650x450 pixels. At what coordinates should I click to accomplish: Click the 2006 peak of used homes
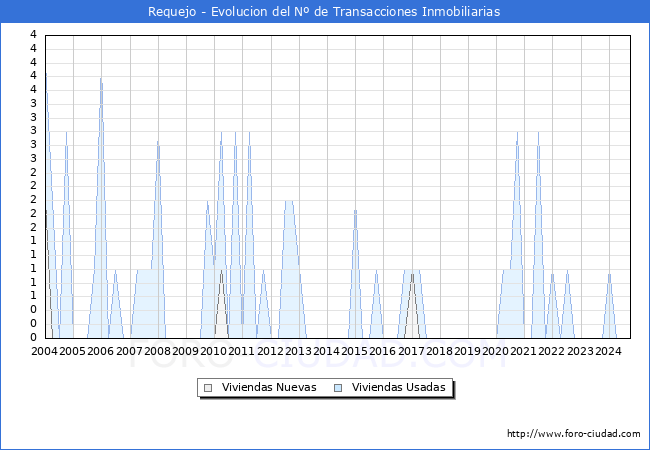pyautogui.click(x=101, y=79)
